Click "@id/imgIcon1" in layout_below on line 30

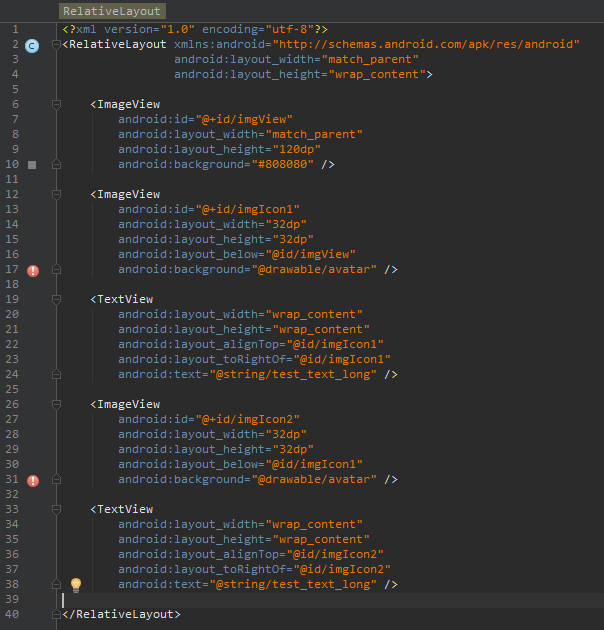[314, 464]
